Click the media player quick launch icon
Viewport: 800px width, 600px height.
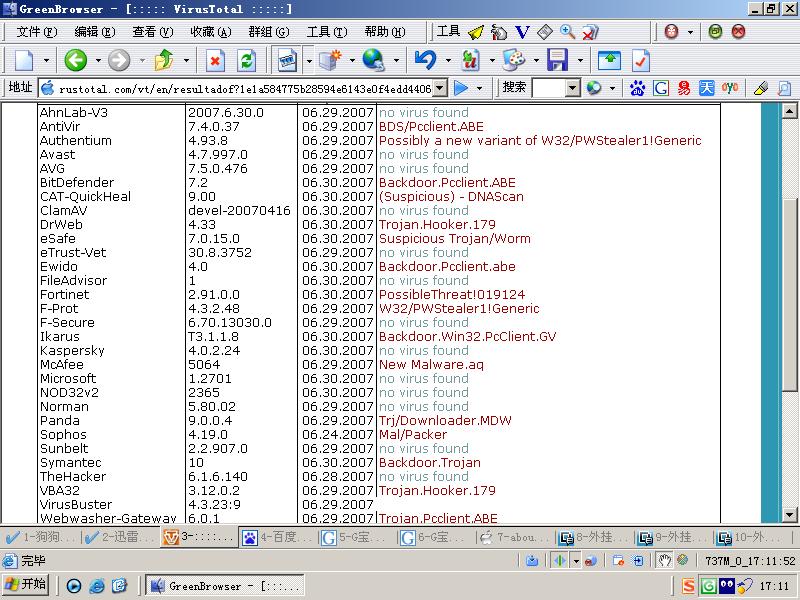[x=73, y=586]
